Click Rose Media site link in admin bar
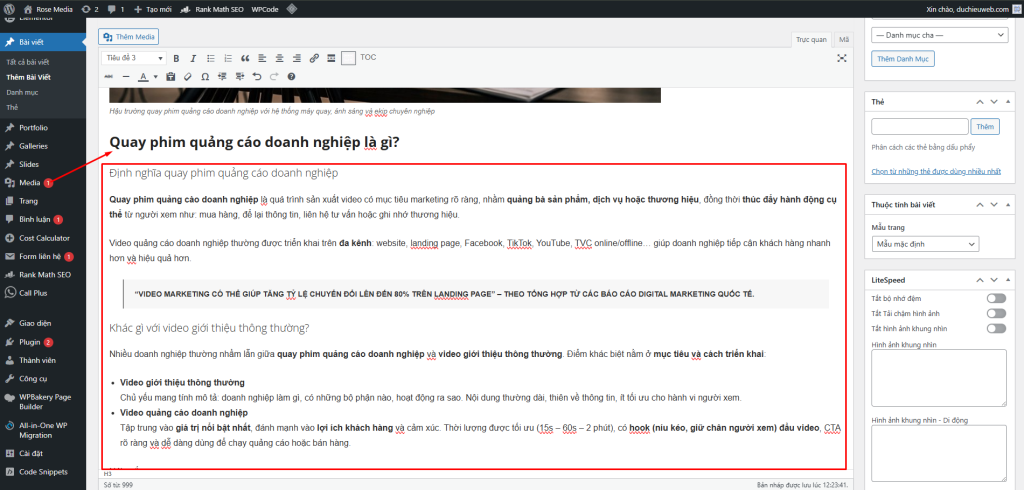 point(48,9)
